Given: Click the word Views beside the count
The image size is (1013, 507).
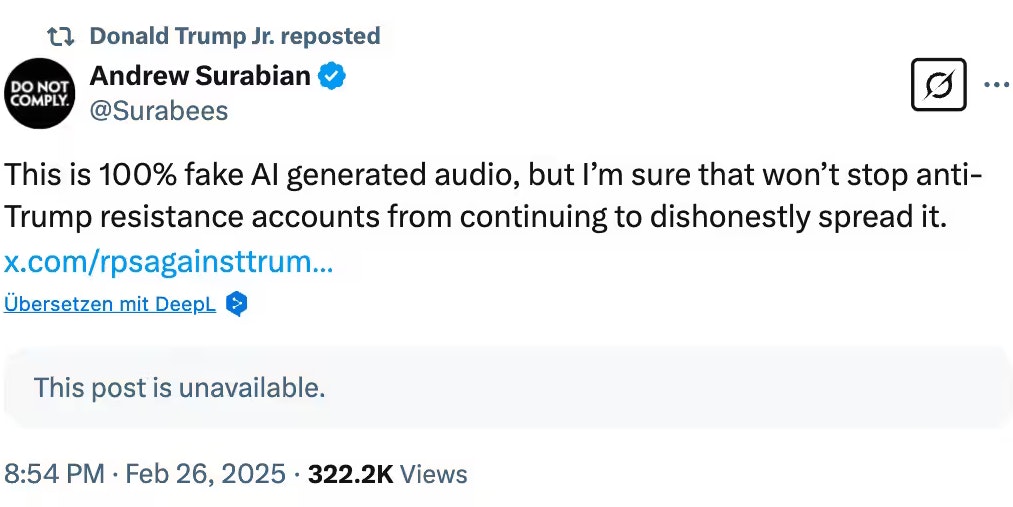Looking at the screenshot, I should click(x=434, y=473).
